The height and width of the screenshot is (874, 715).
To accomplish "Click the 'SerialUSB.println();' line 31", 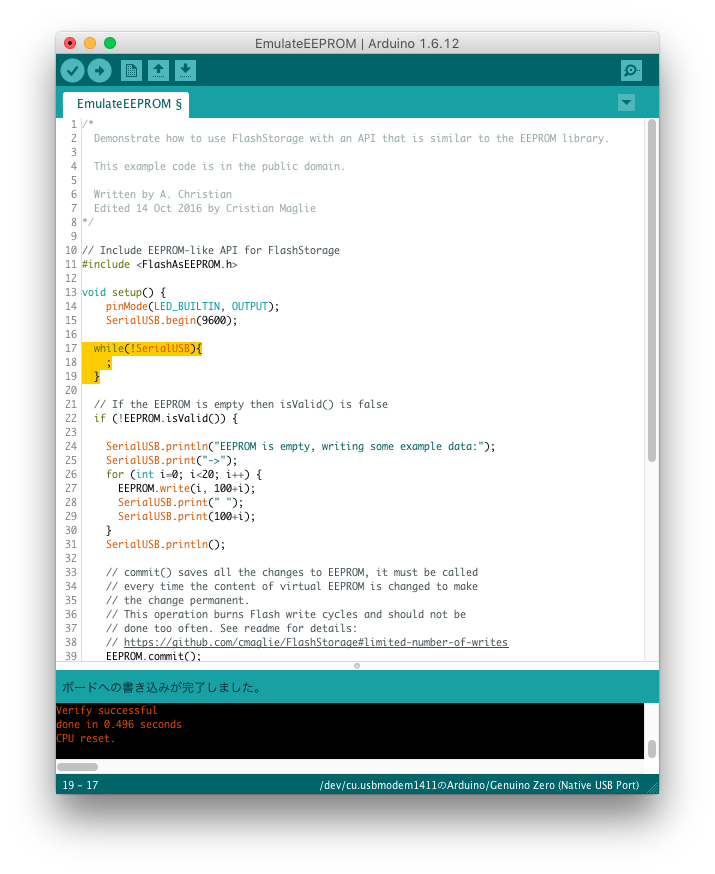I will (x=166, y=545).
